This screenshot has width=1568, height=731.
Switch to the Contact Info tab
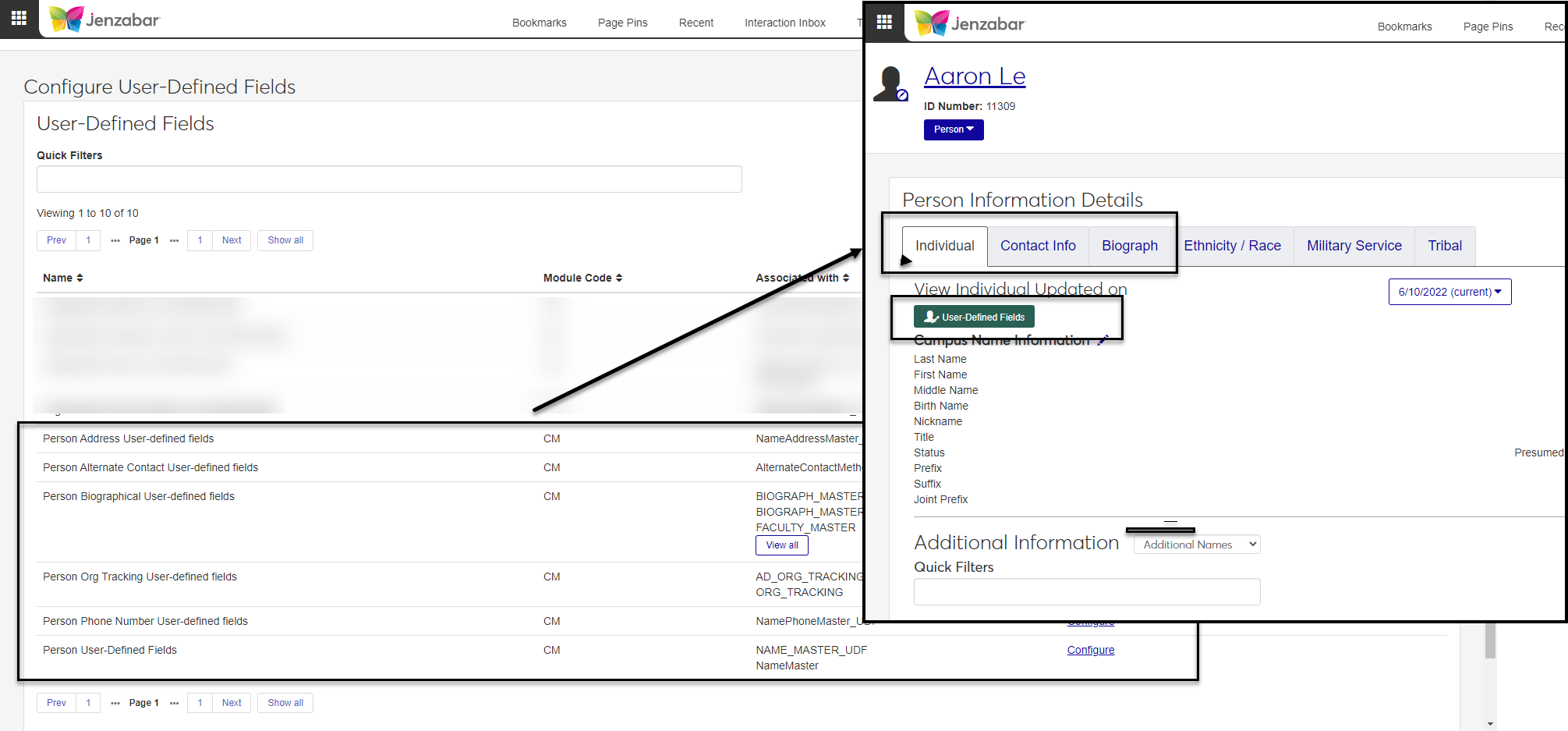pos(1038,246)
